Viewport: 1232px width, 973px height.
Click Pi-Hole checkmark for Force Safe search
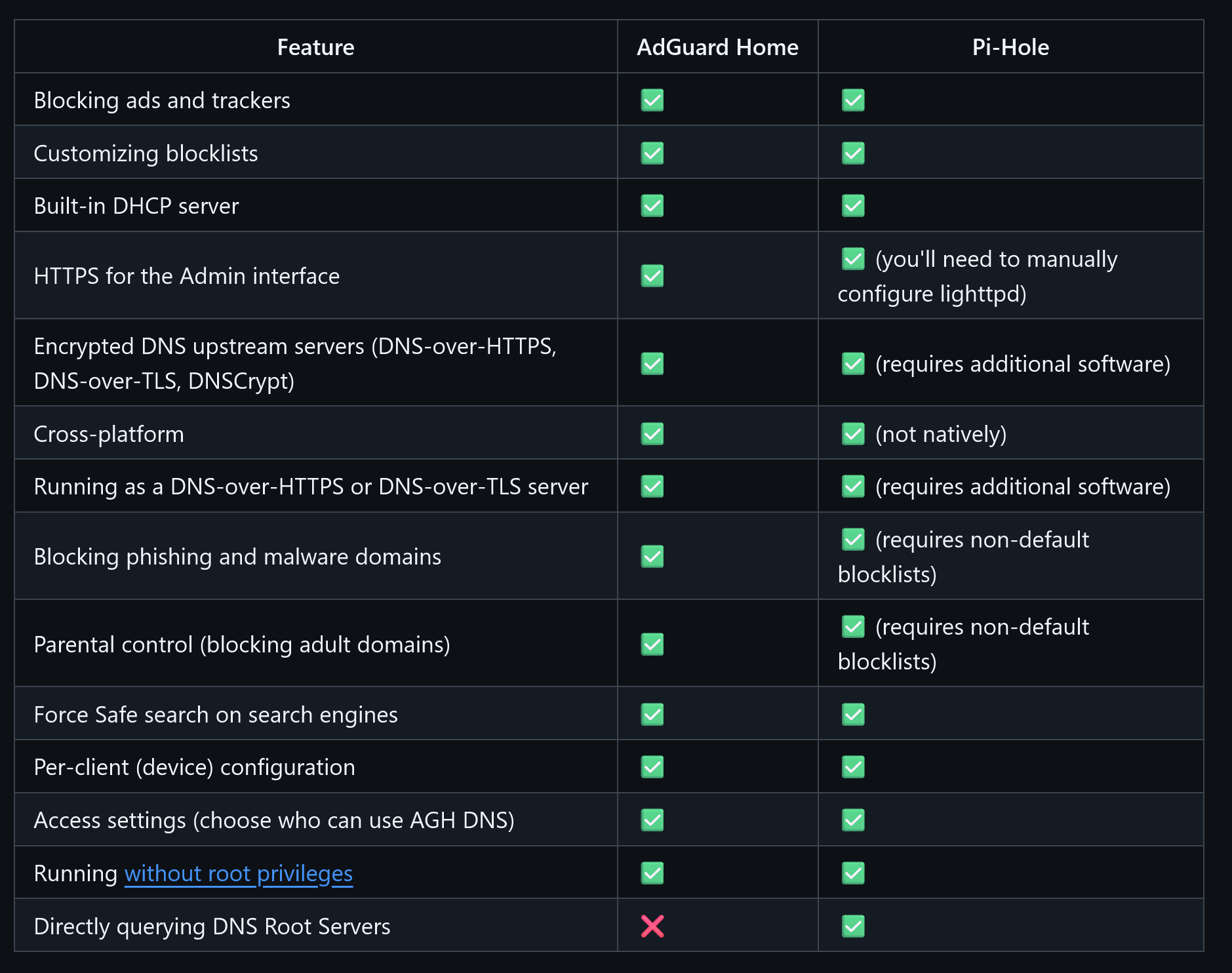pyautogui.click(x=853, y=715)
